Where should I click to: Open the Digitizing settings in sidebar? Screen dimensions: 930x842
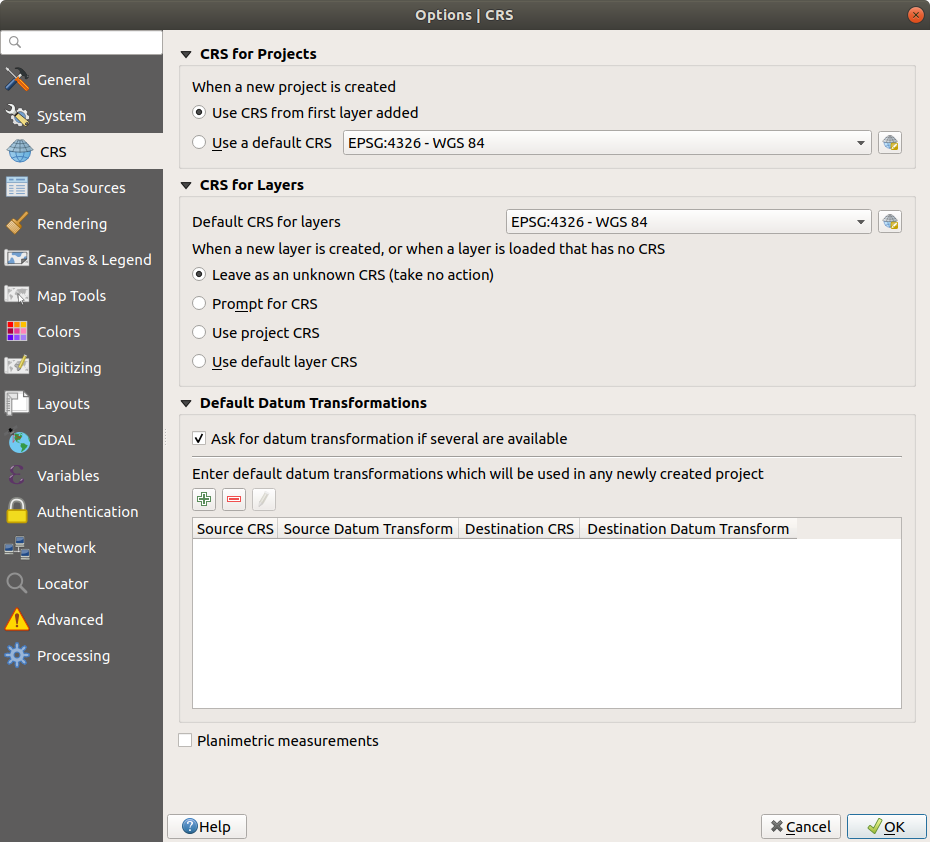coord(69,368)
